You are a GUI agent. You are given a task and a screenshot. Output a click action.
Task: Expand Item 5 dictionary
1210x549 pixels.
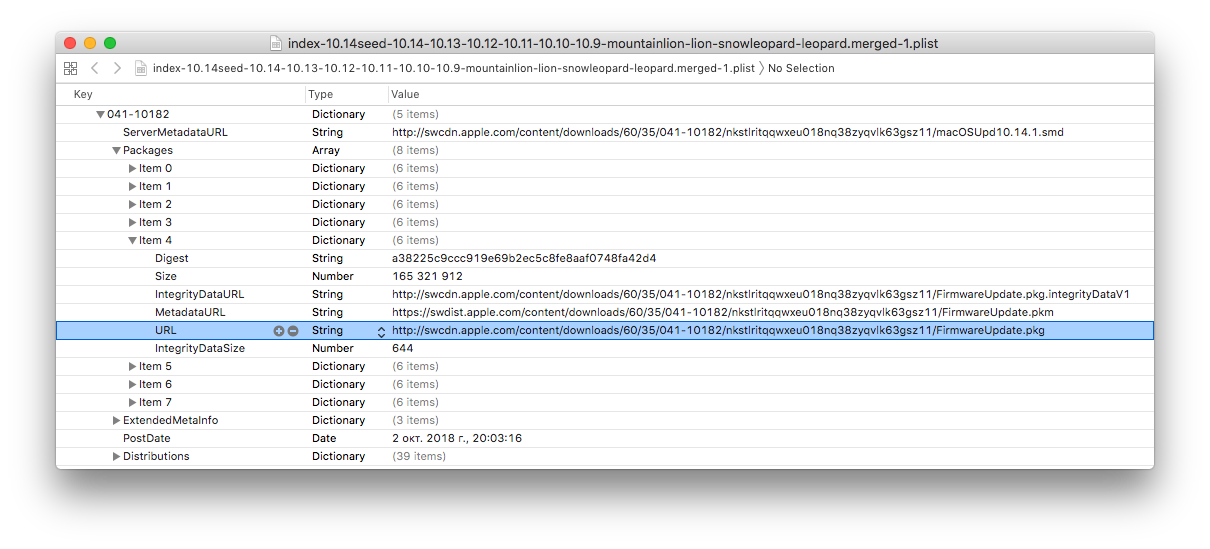[132, 367]
